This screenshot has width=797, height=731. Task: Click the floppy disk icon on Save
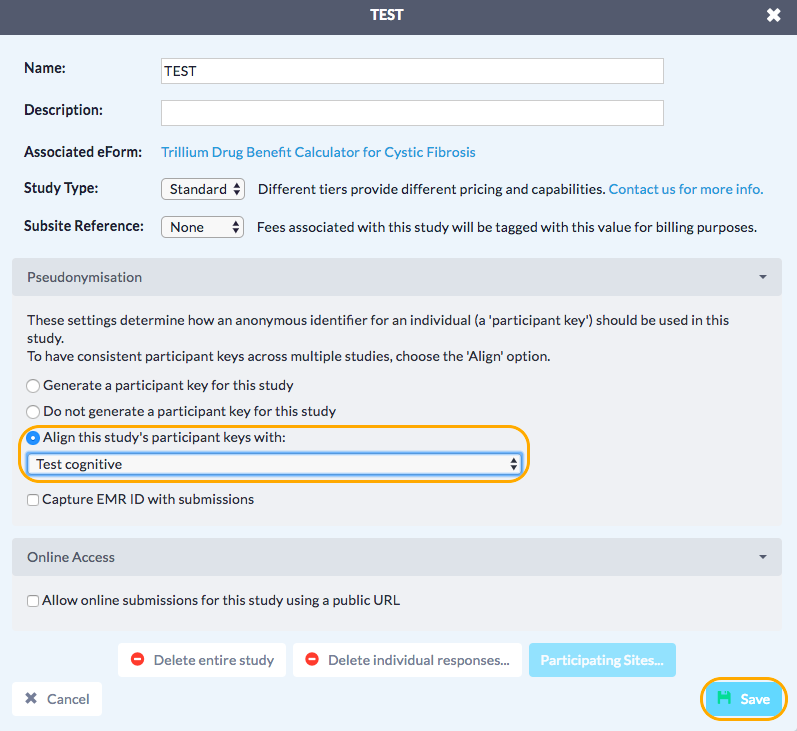724,699
